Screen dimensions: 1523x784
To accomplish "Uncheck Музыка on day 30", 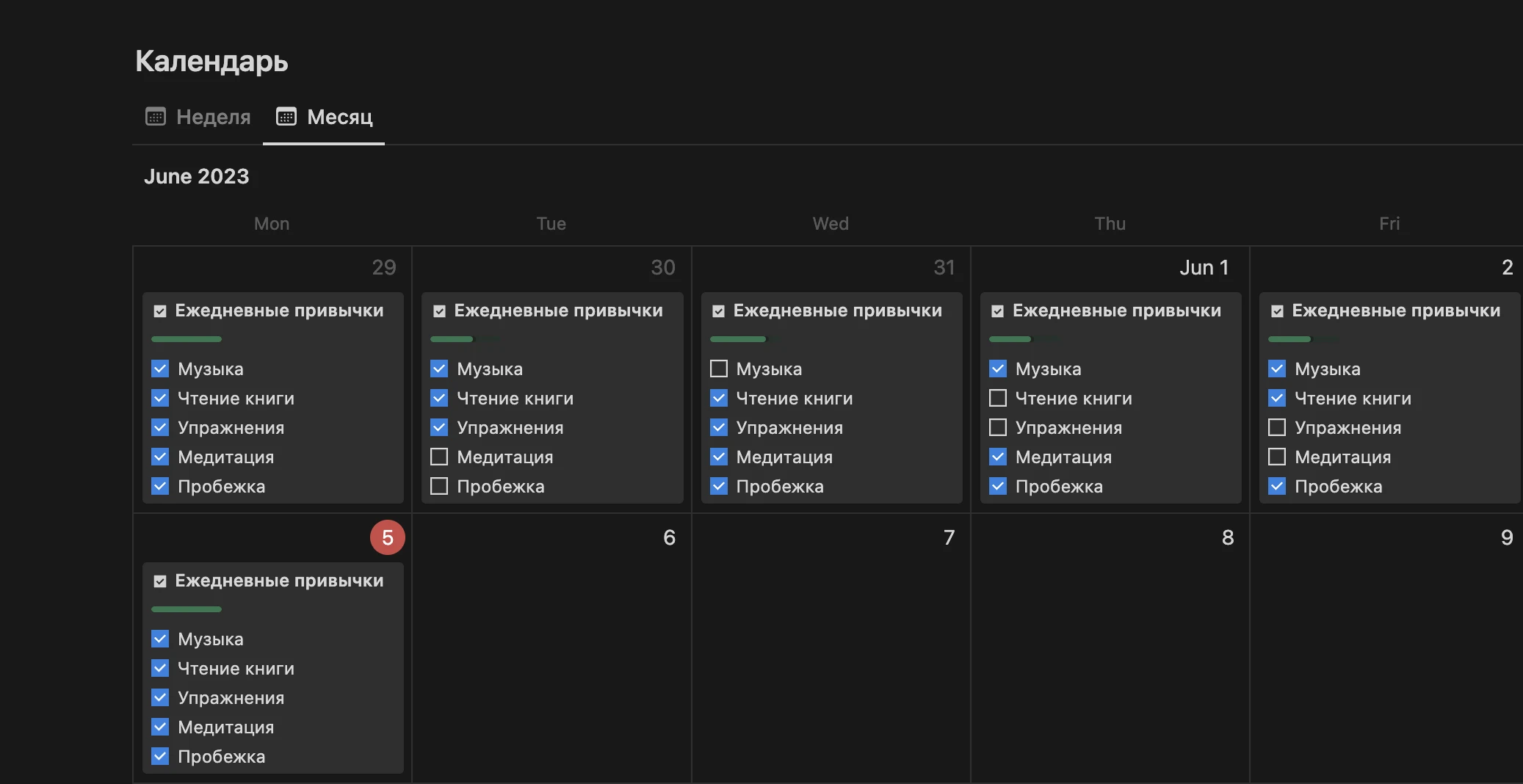I will 439,369.
